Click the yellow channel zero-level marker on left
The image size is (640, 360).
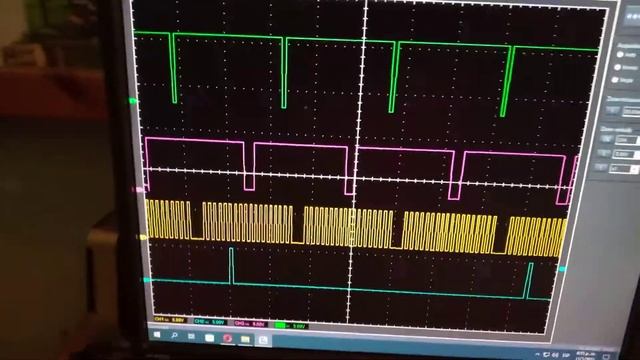(x=143, y=237)
